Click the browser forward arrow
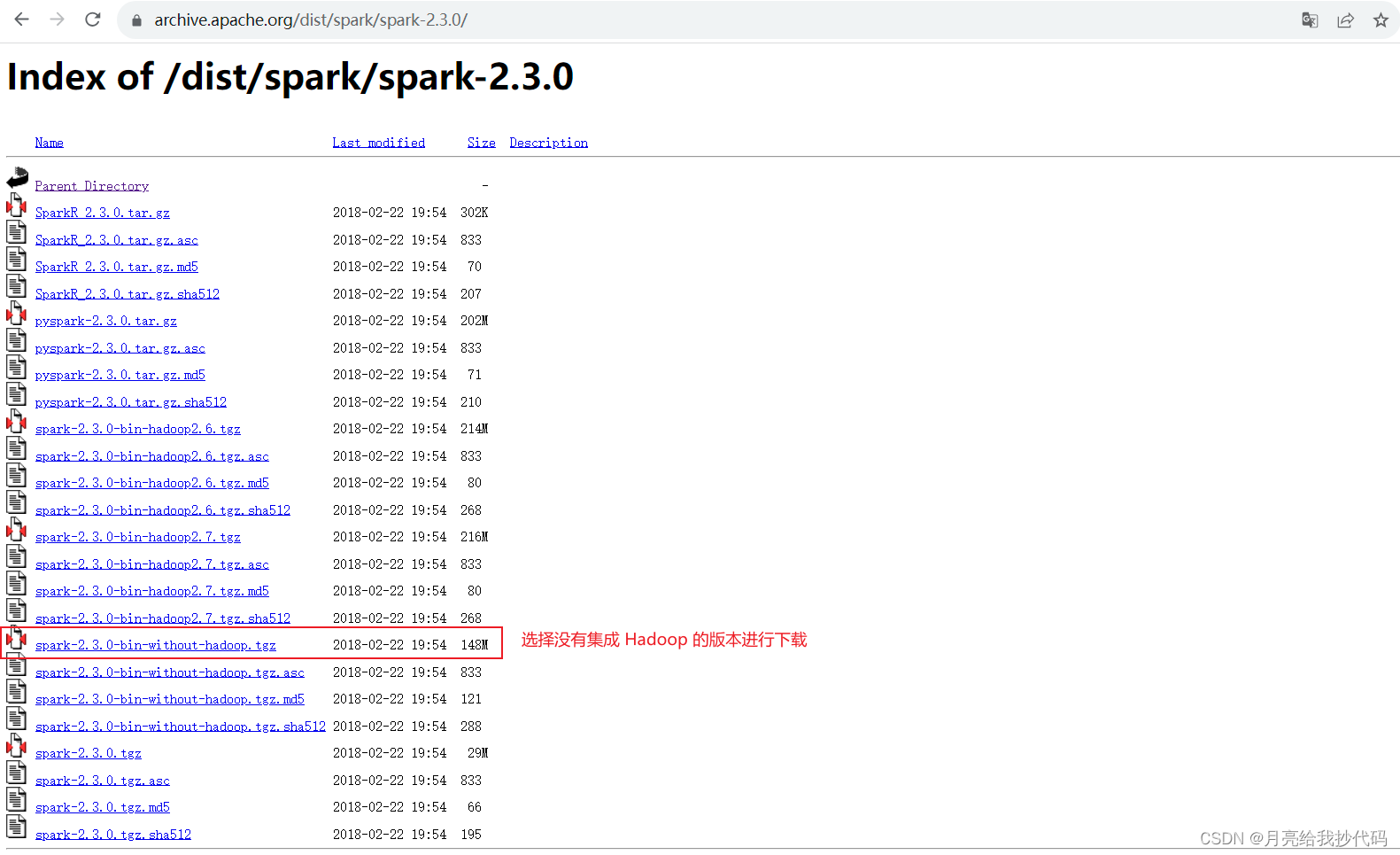 [58, 19]
